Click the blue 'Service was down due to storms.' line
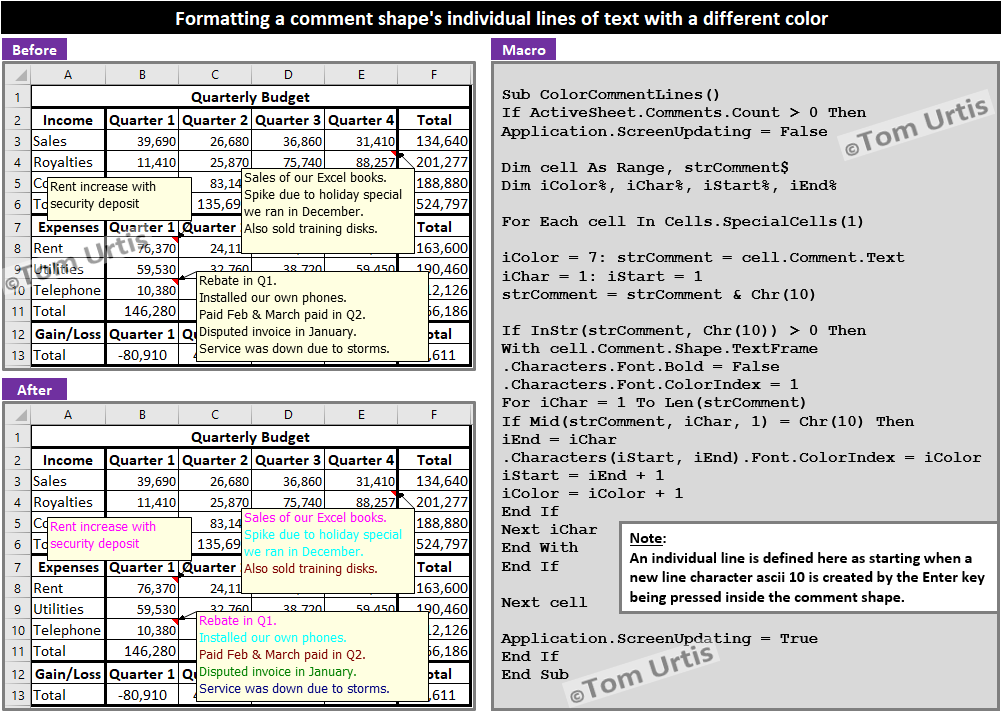The image size is (1003, 713). (294, 689)
